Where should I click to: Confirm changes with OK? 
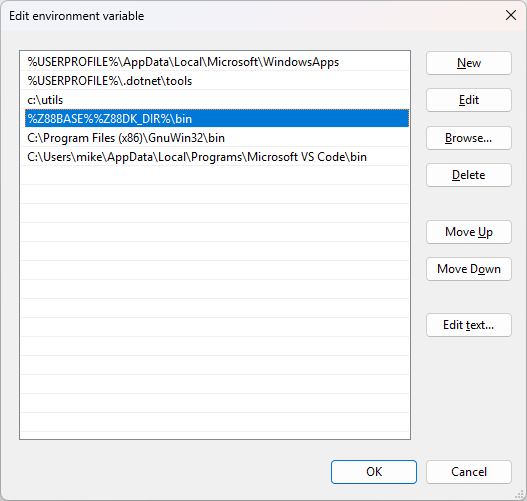click(x=374, y=472)
